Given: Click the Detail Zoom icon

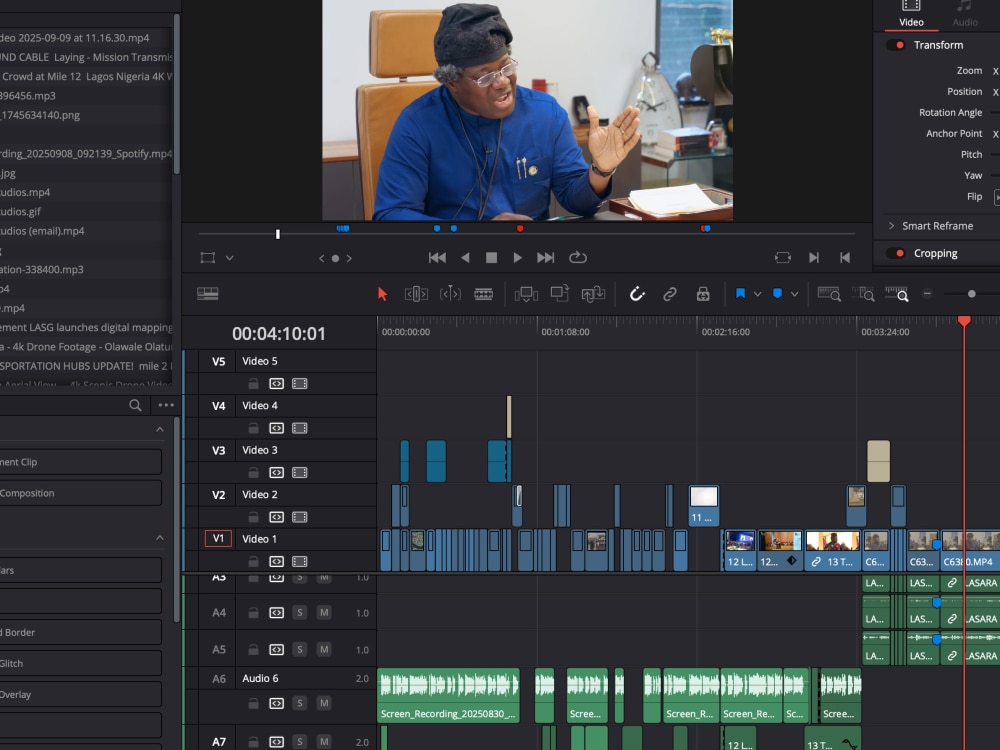Looking at the screenshot, I should click(x=863, y=294).
